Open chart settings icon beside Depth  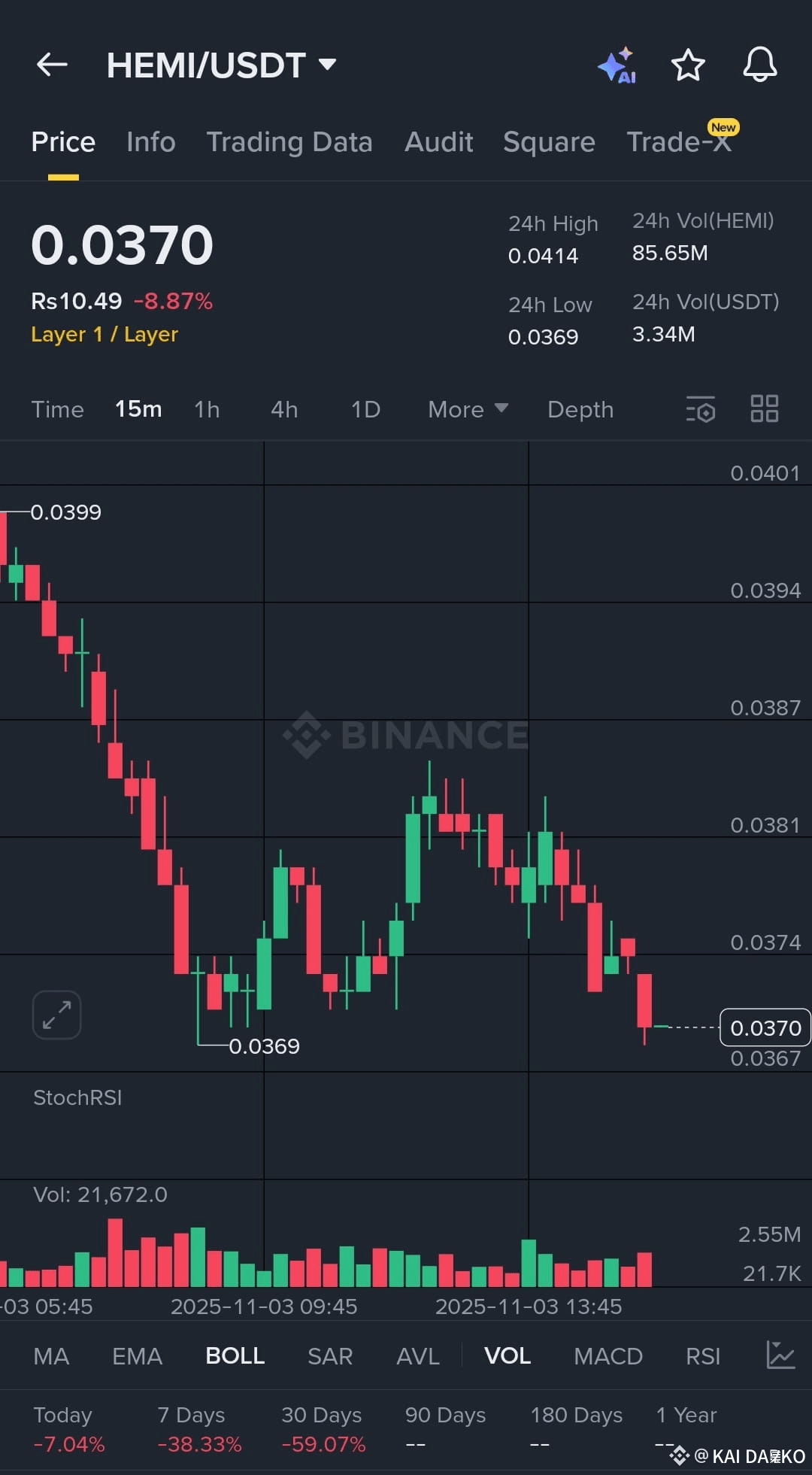(701, 409)
